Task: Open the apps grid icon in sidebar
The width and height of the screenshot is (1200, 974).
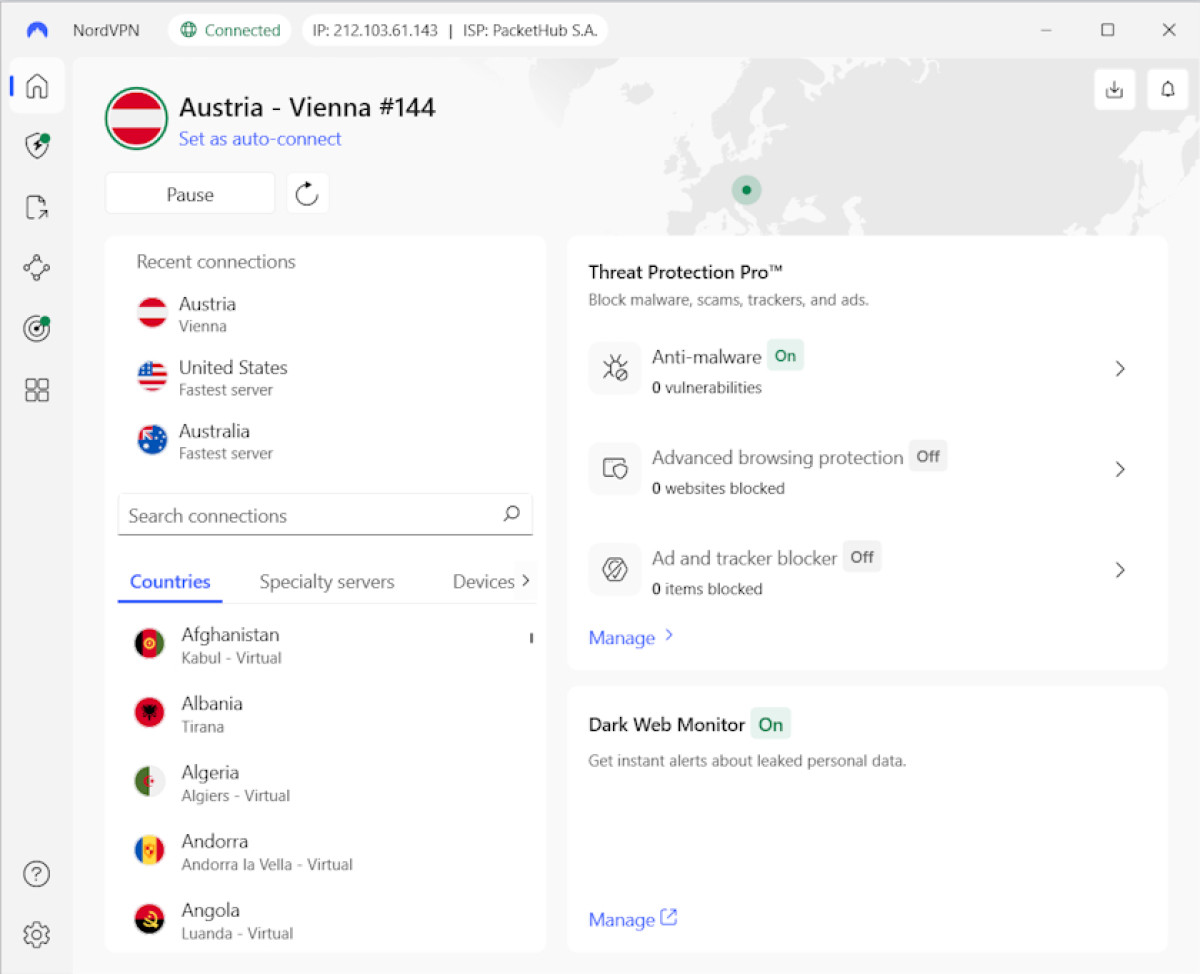Action: click(x=37, y=390)
